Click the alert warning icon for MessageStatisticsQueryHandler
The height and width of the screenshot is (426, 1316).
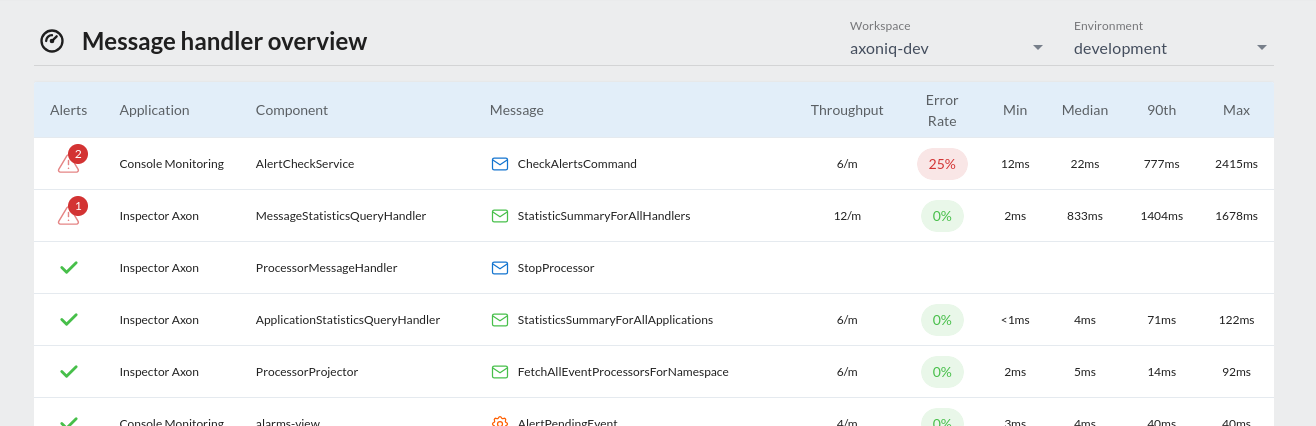69,216
